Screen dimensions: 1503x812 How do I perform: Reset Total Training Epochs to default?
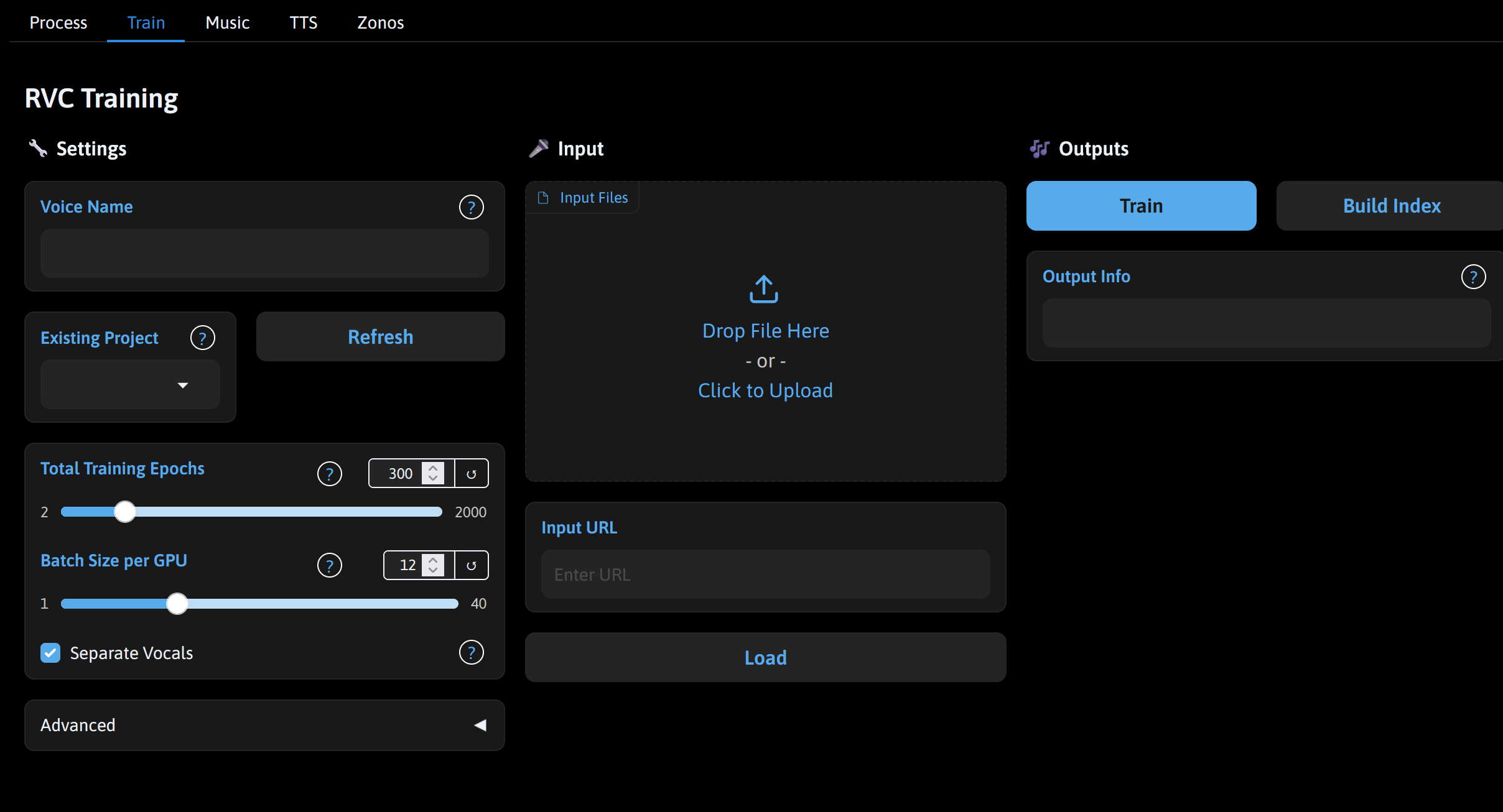coord(471,473)
